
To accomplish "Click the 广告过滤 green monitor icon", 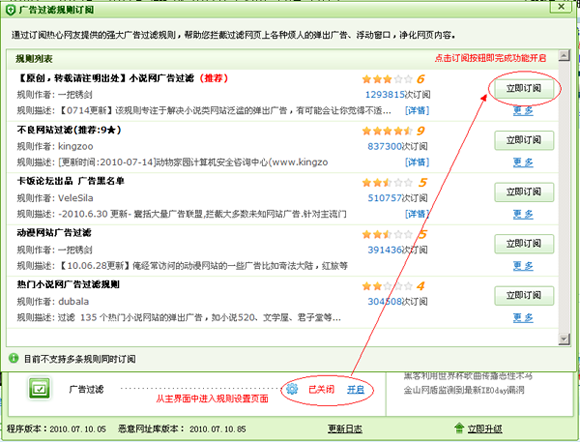I will (39, 388).
